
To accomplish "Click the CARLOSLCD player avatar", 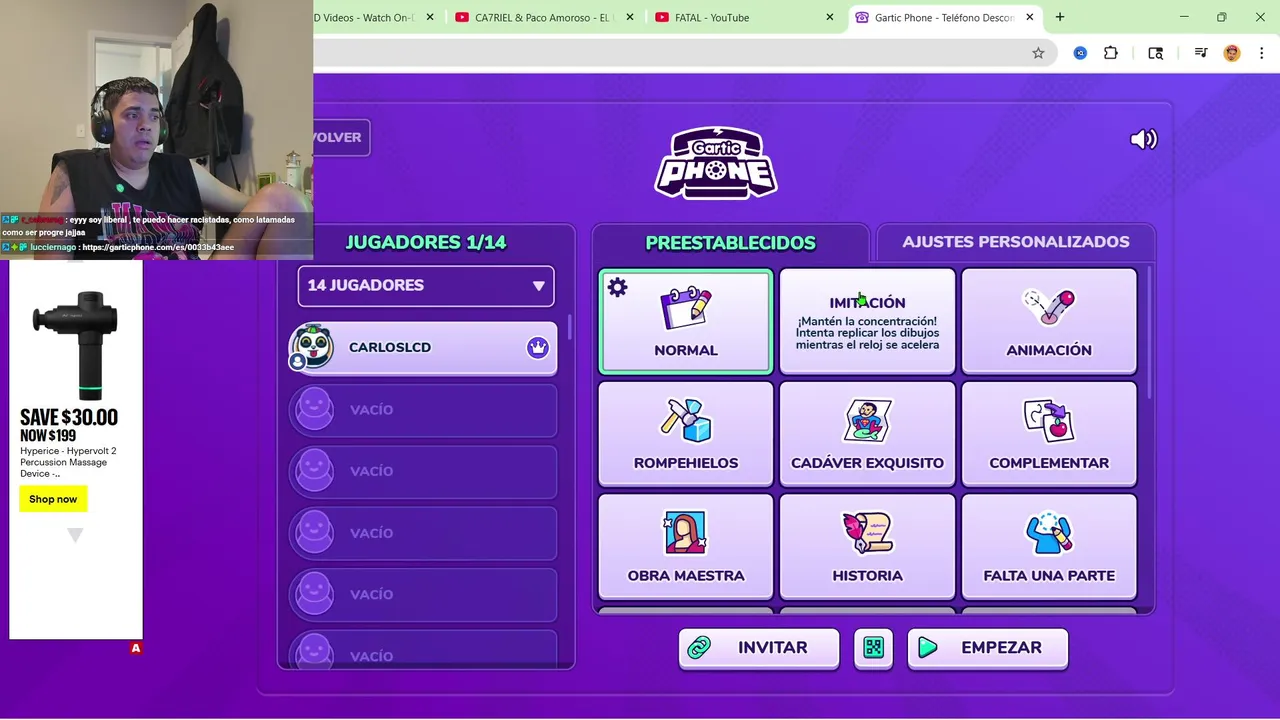I will 313,347.
